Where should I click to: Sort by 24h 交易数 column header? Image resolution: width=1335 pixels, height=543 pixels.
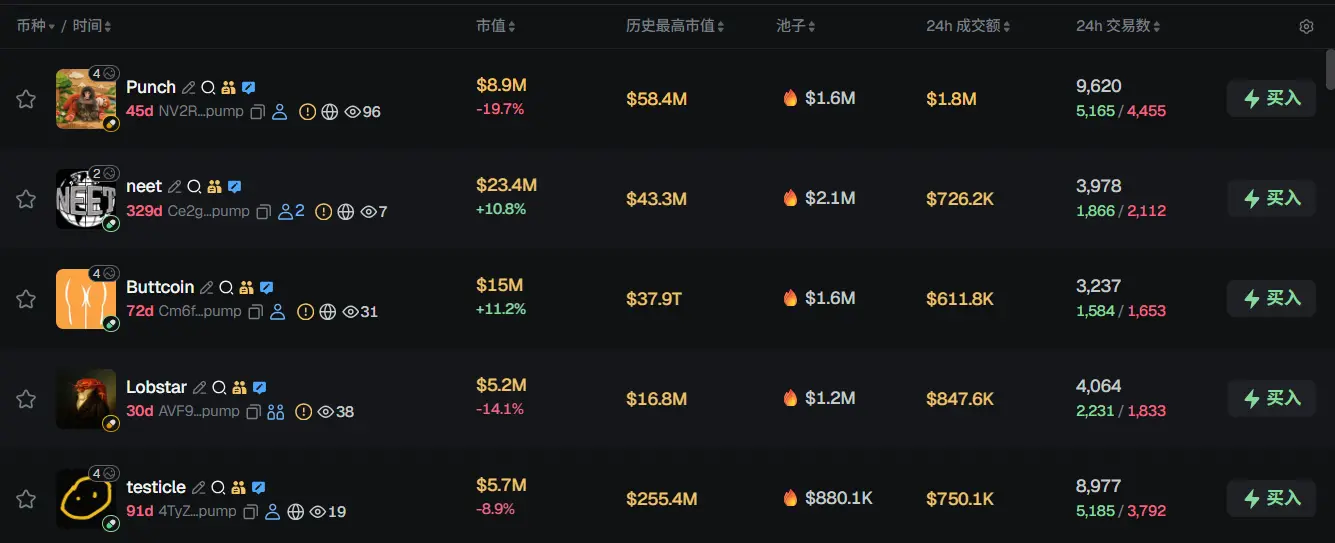pyautogui.click(x=1119, y=26)
